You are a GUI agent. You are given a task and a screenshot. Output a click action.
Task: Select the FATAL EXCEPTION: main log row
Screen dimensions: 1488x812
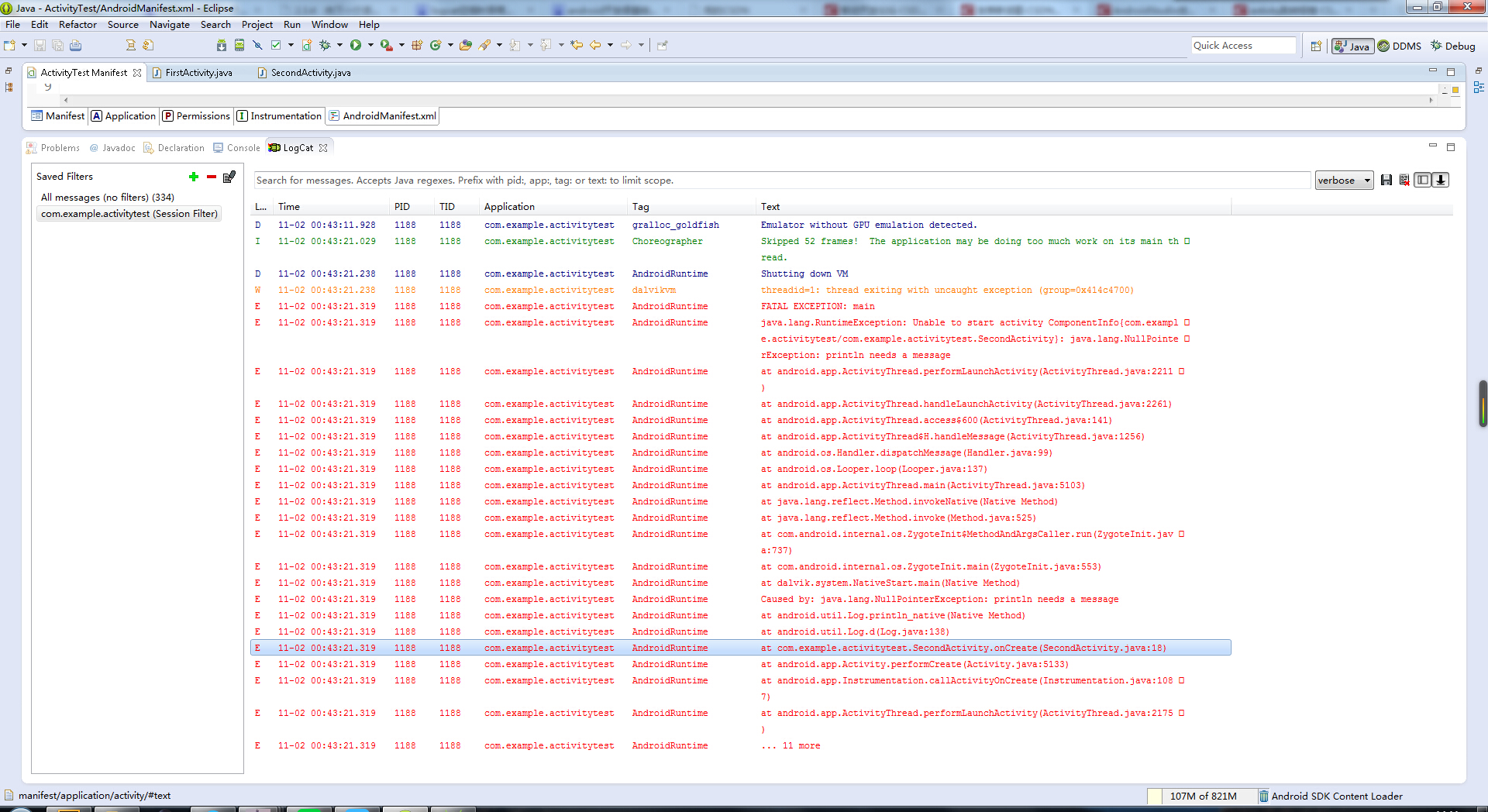click(x=741, y=307)
